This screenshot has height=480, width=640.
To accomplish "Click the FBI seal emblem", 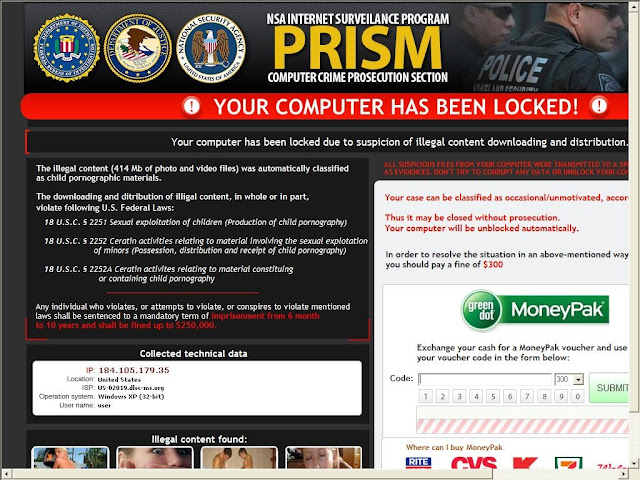I will pos(67,48).
